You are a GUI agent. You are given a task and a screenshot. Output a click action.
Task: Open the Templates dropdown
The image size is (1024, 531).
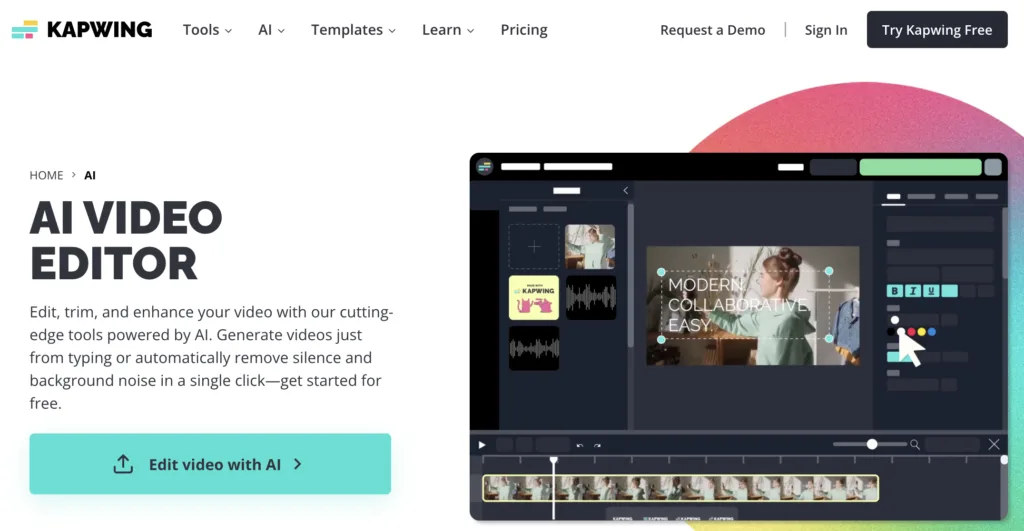pyautogui.click(x=353, y=30)
